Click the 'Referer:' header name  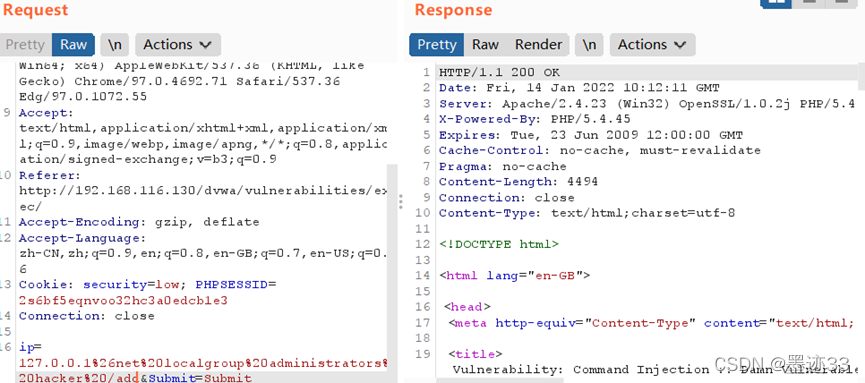pos(50,175)
